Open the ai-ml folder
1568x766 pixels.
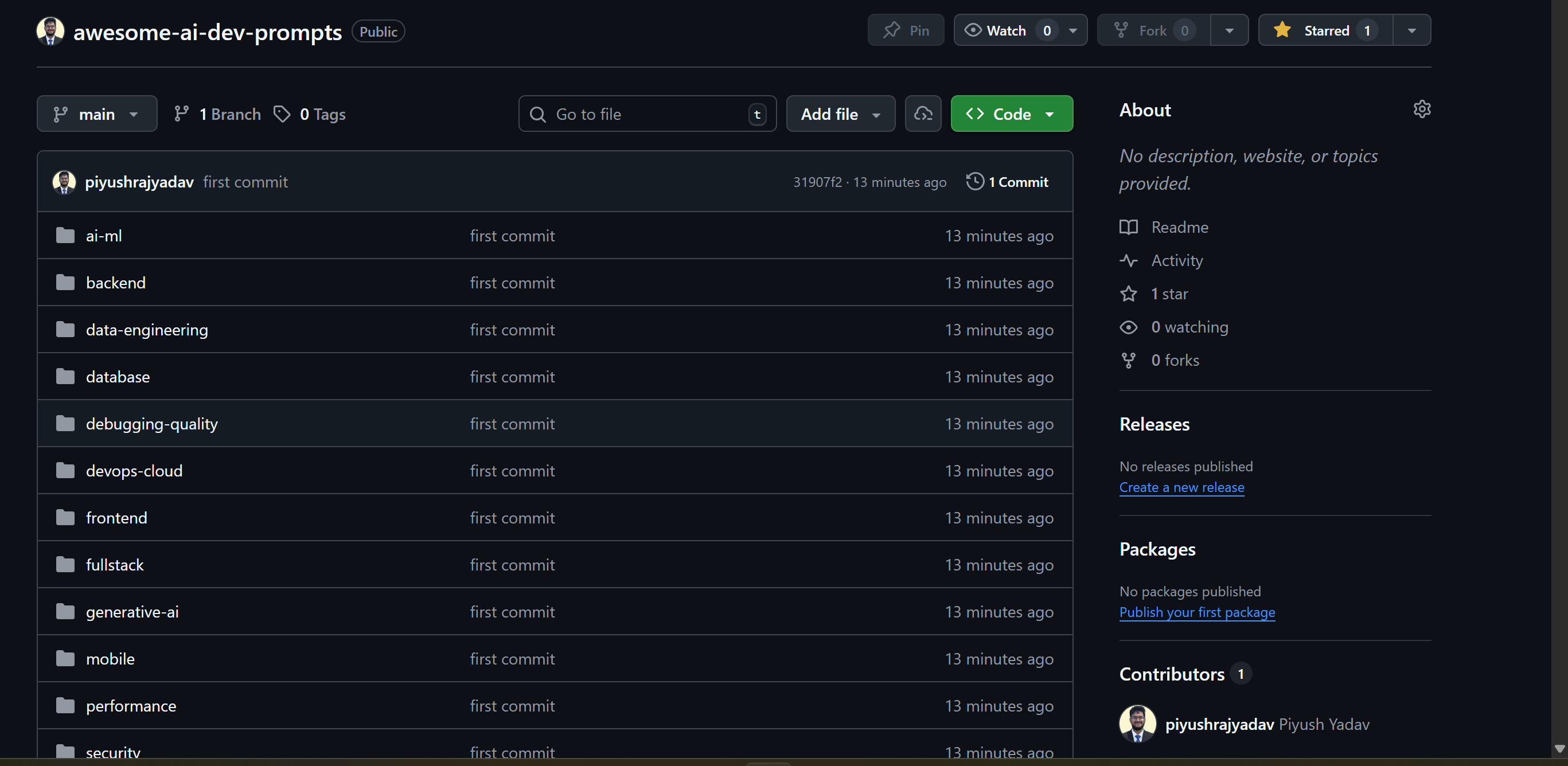pyautogui.click(x=103, y=236)
